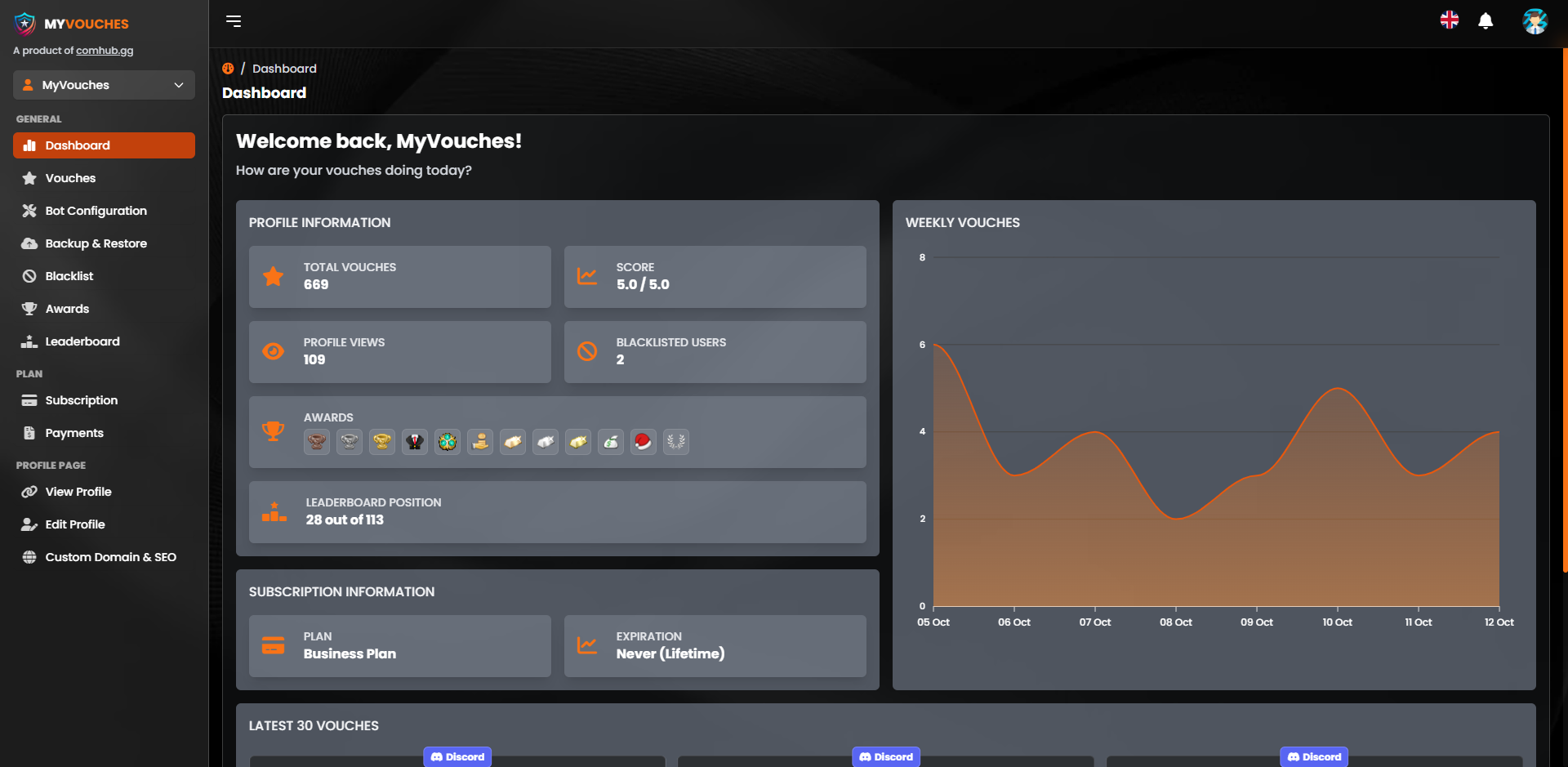
Task: Click the Santa hat award badge
Action: click(x=644, y=442)
